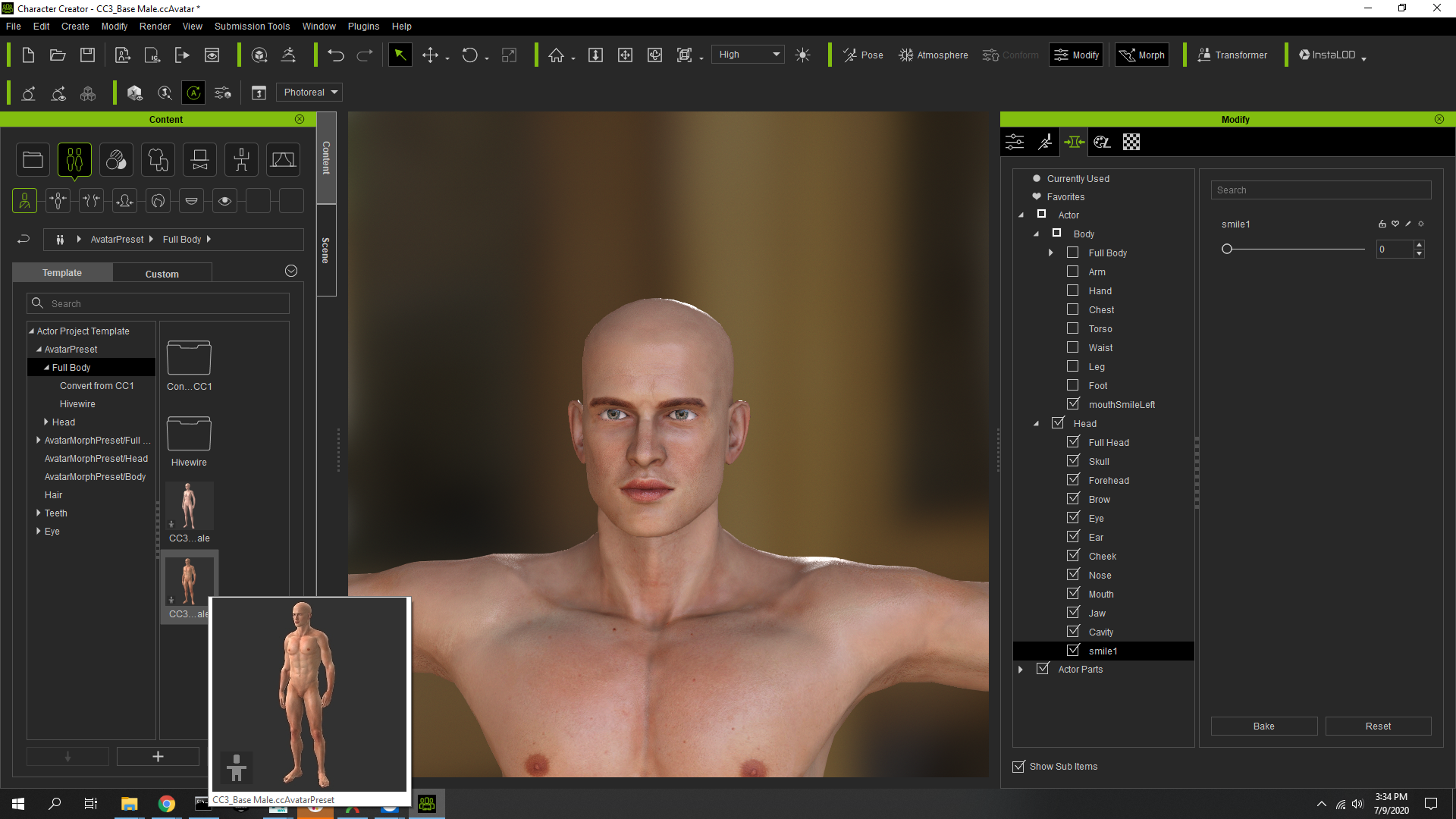The image size is (1456, 819).
Task: Click the Save project icon
Action: (x=88, y=55)
